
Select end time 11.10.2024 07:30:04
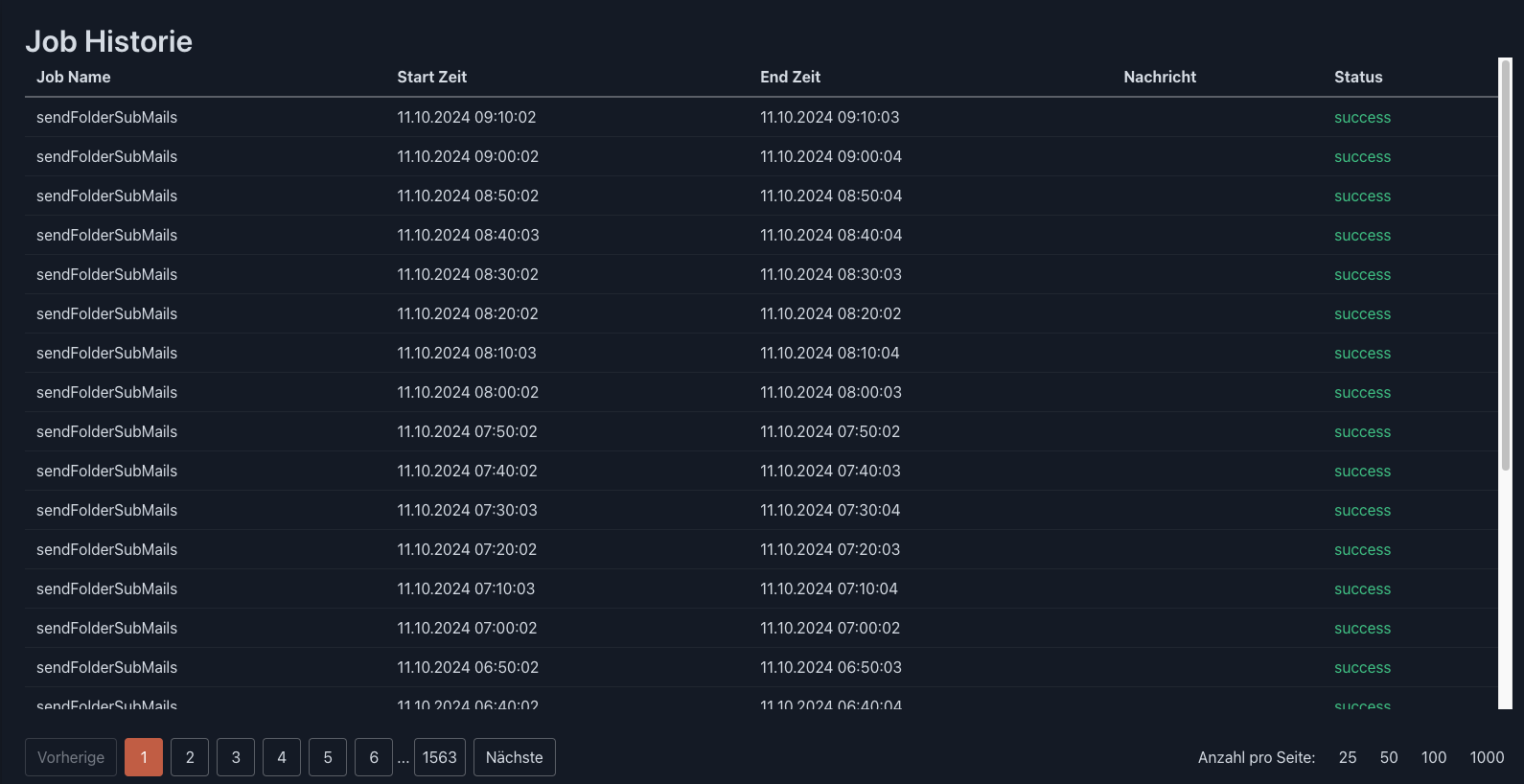point(830,510)
